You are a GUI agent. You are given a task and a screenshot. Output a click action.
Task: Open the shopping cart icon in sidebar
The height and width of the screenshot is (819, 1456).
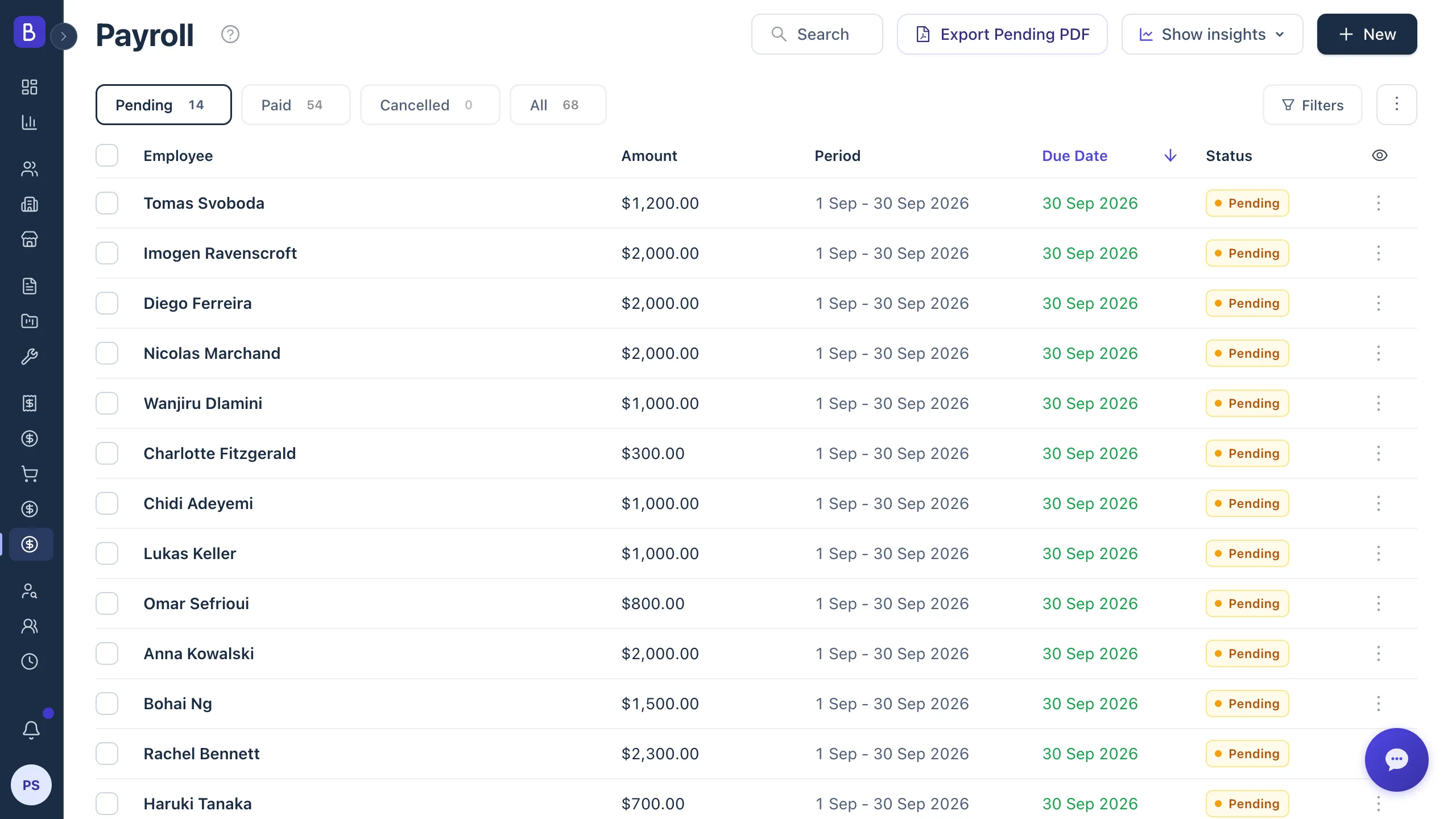(30, 474)
